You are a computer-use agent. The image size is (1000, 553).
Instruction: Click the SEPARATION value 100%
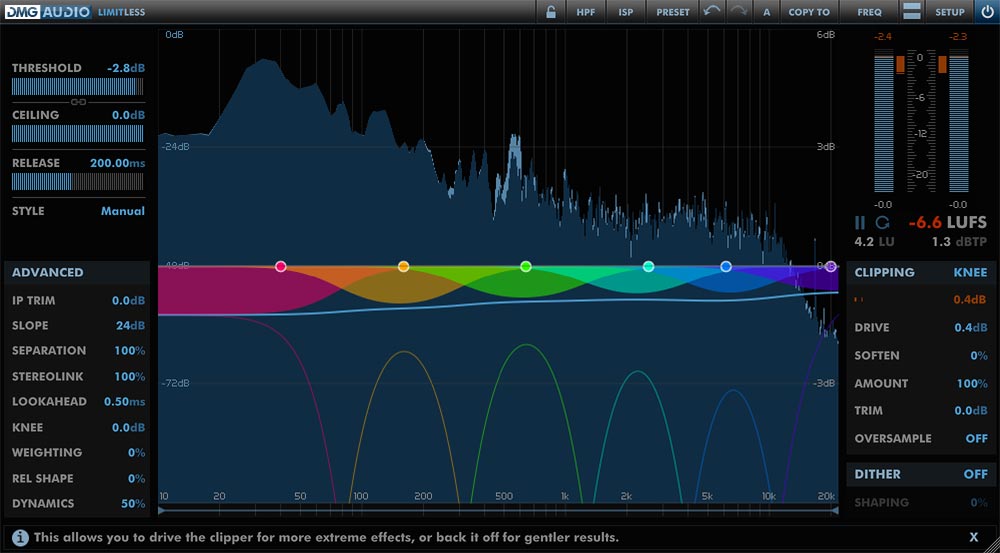click(x=129, y=350)
